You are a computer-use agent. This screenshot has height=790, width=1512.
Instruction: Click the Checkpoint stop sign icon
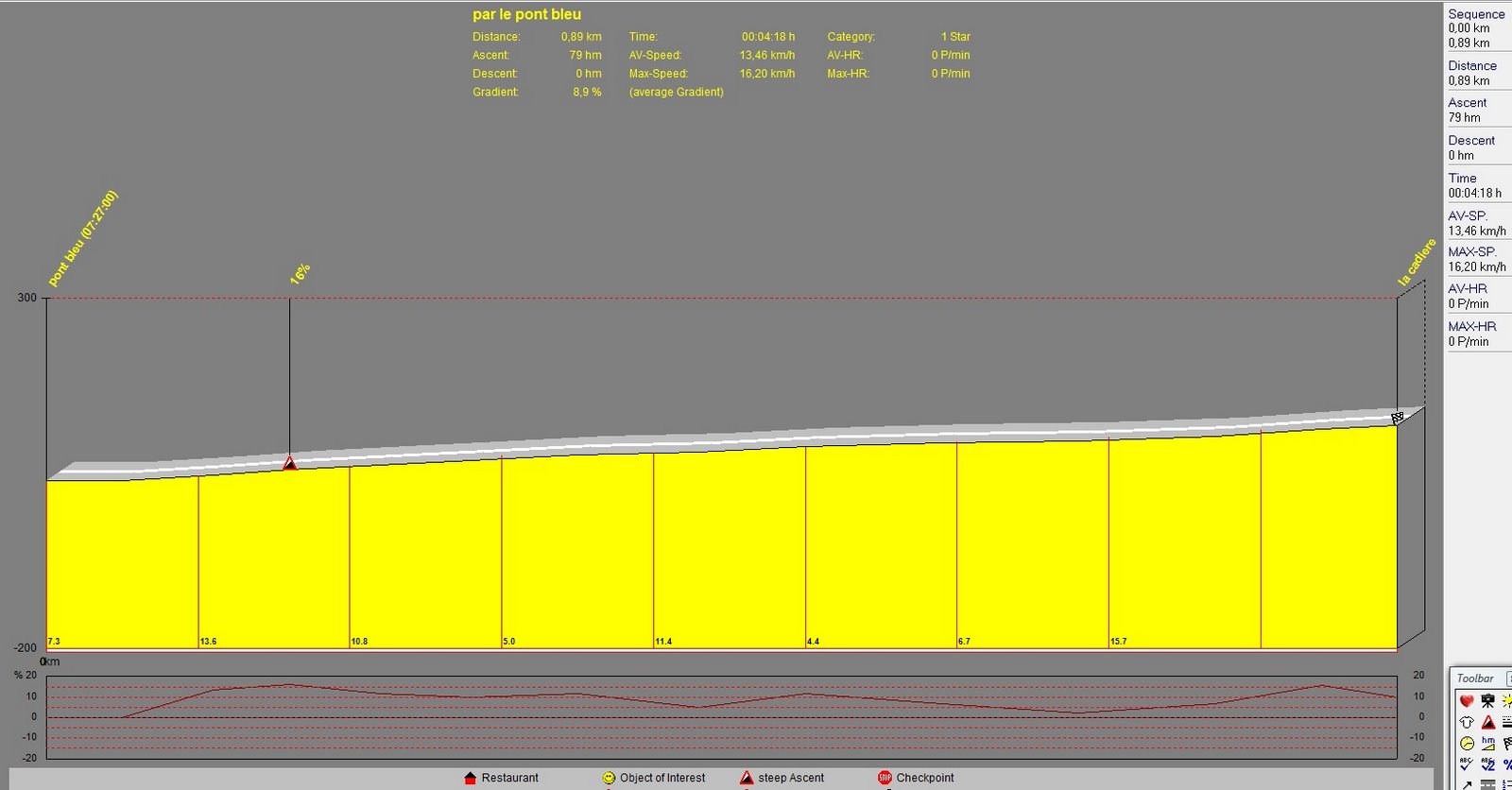pyautogui.click(x=885, y=778)
